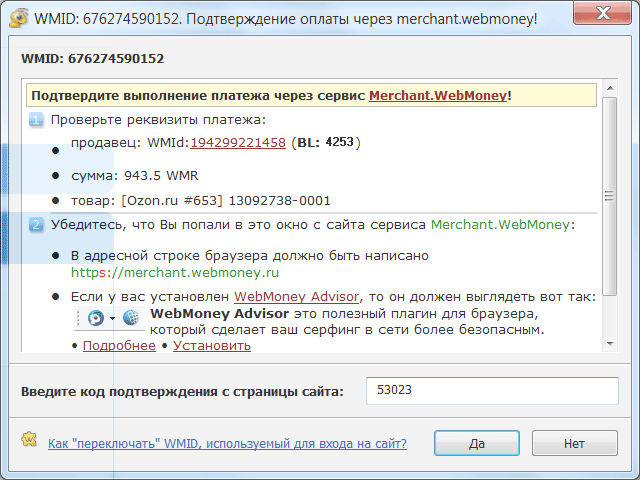Click the step 2 number icon
This screenshot has width=640, height=480.
tap(36, 225)
